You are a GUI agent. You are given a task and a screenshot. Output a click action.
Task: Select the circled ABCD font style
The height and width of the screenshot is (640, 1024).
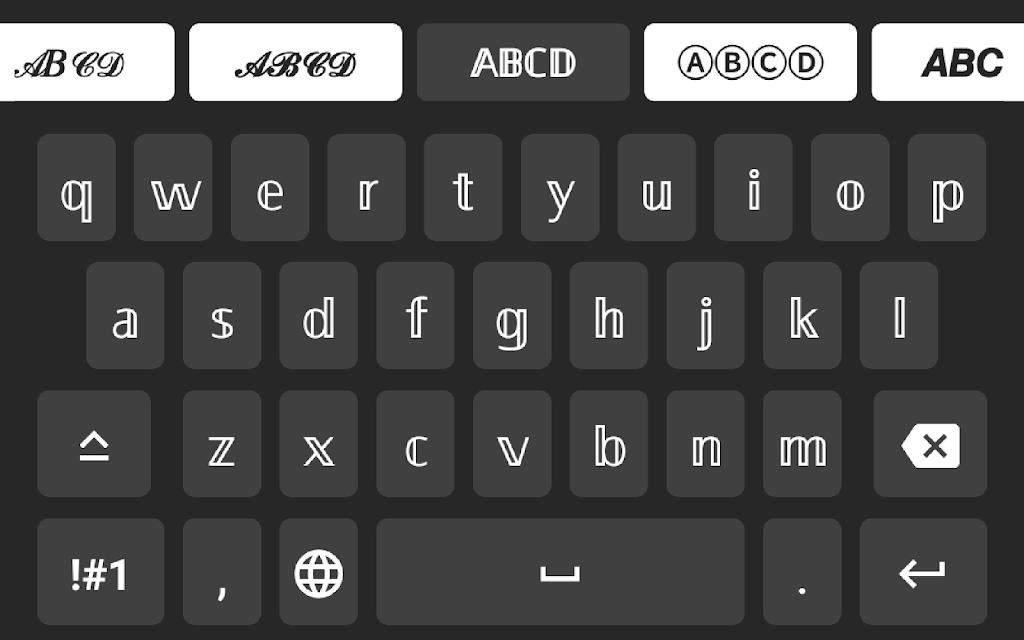[x=750, y=62]
